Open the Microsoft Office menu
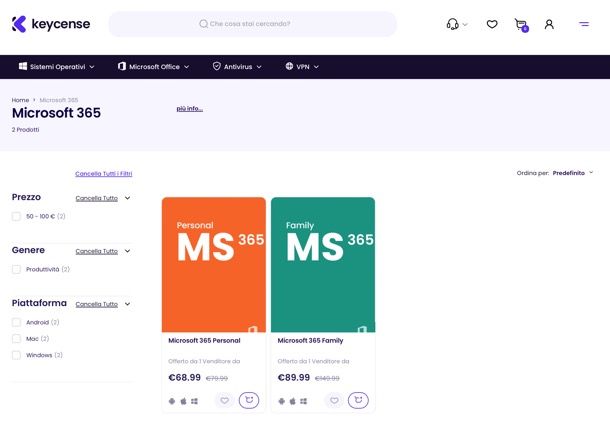610x433 pixels. tap(154, 67)
